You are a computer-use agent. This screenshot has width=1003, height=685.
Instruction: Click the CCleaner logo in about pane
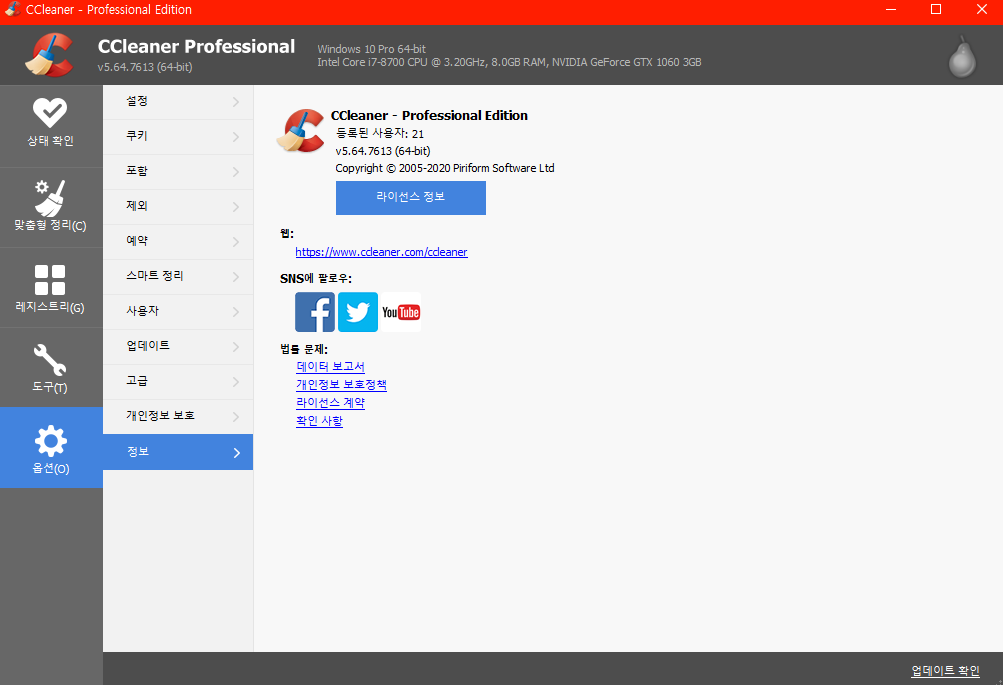[301, 130]
